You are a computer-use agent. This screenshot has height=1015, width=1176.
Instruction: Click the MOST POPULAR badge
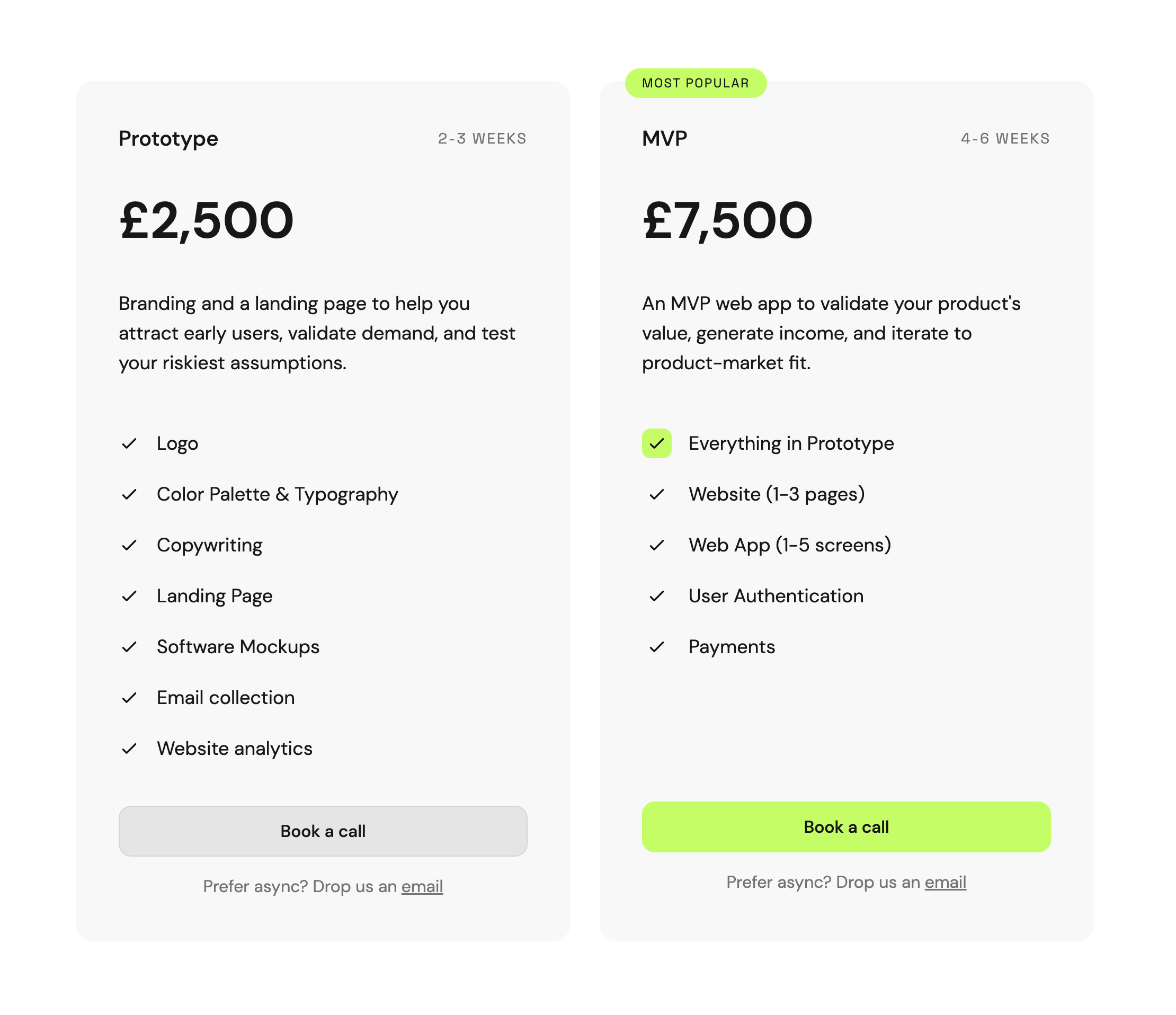pos(695,84)
